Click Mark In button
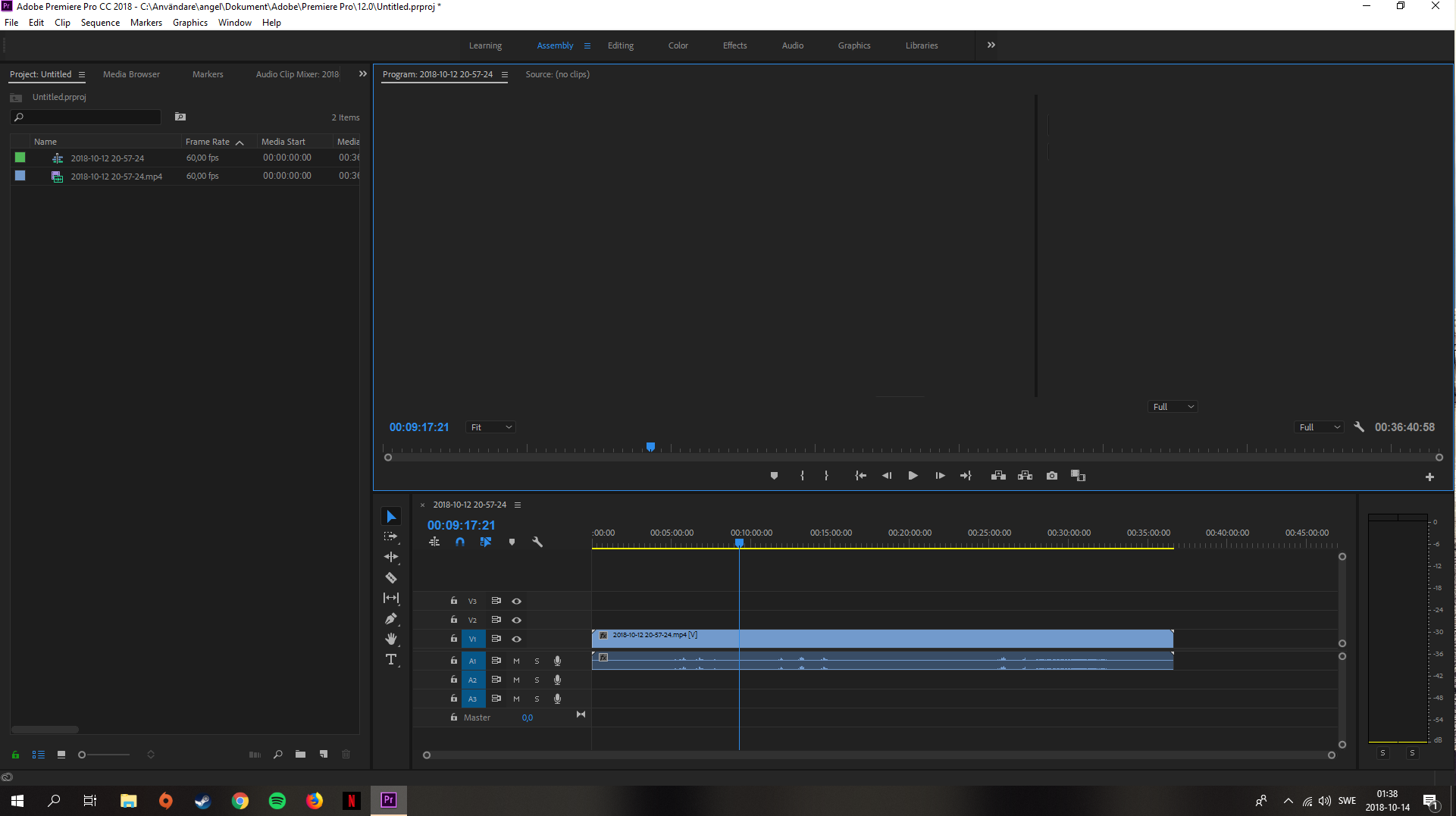 click(x=802, y=476)
